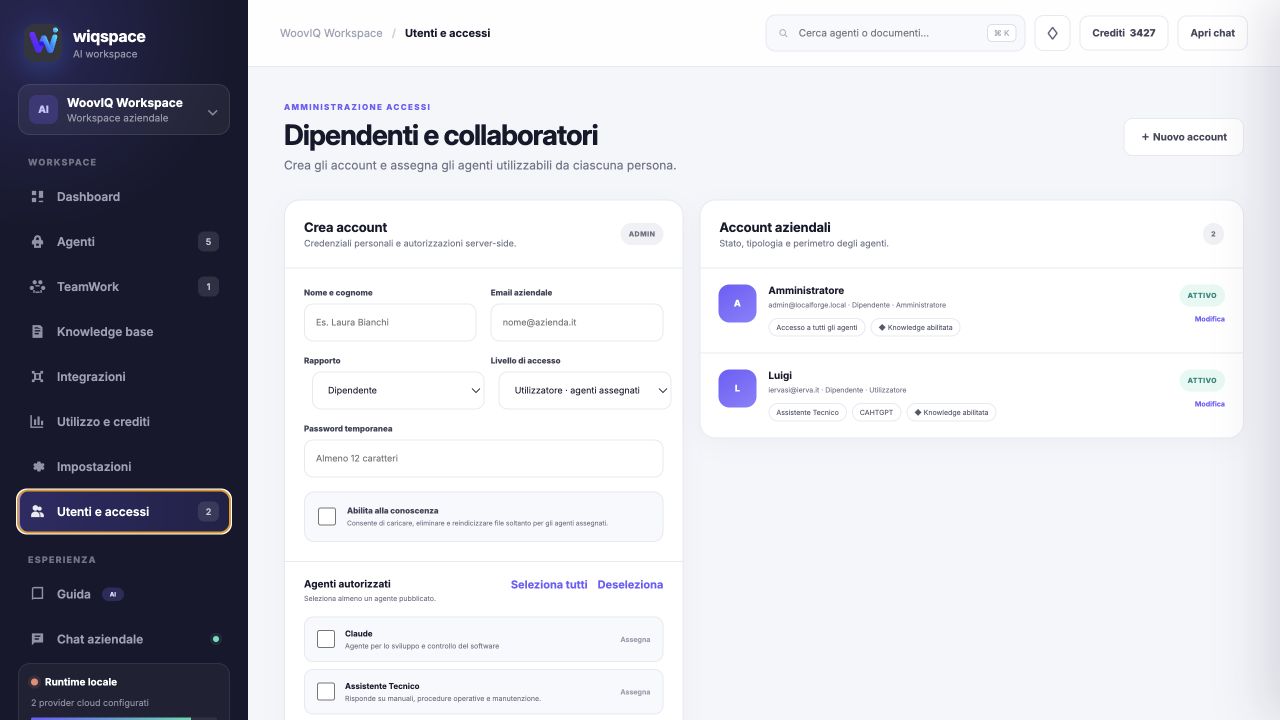Click the AI workspace badge icon
Screen dimensions: 1280x720
(43, 110)
